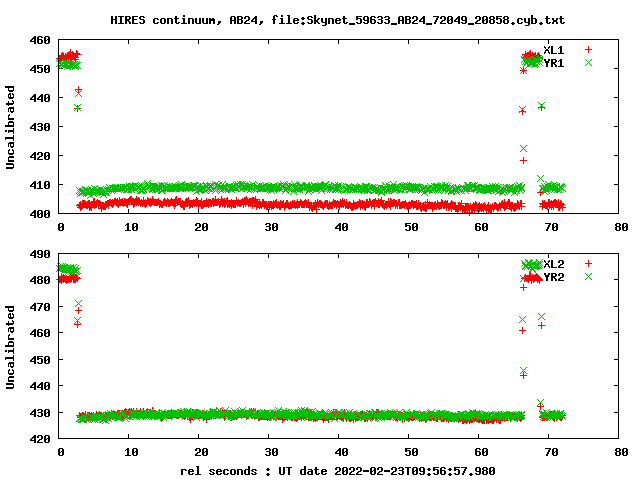The width and height of the screenshot is (640, 480).
Task: Click the red plus marker beside XL1
Action: point(588,50)
